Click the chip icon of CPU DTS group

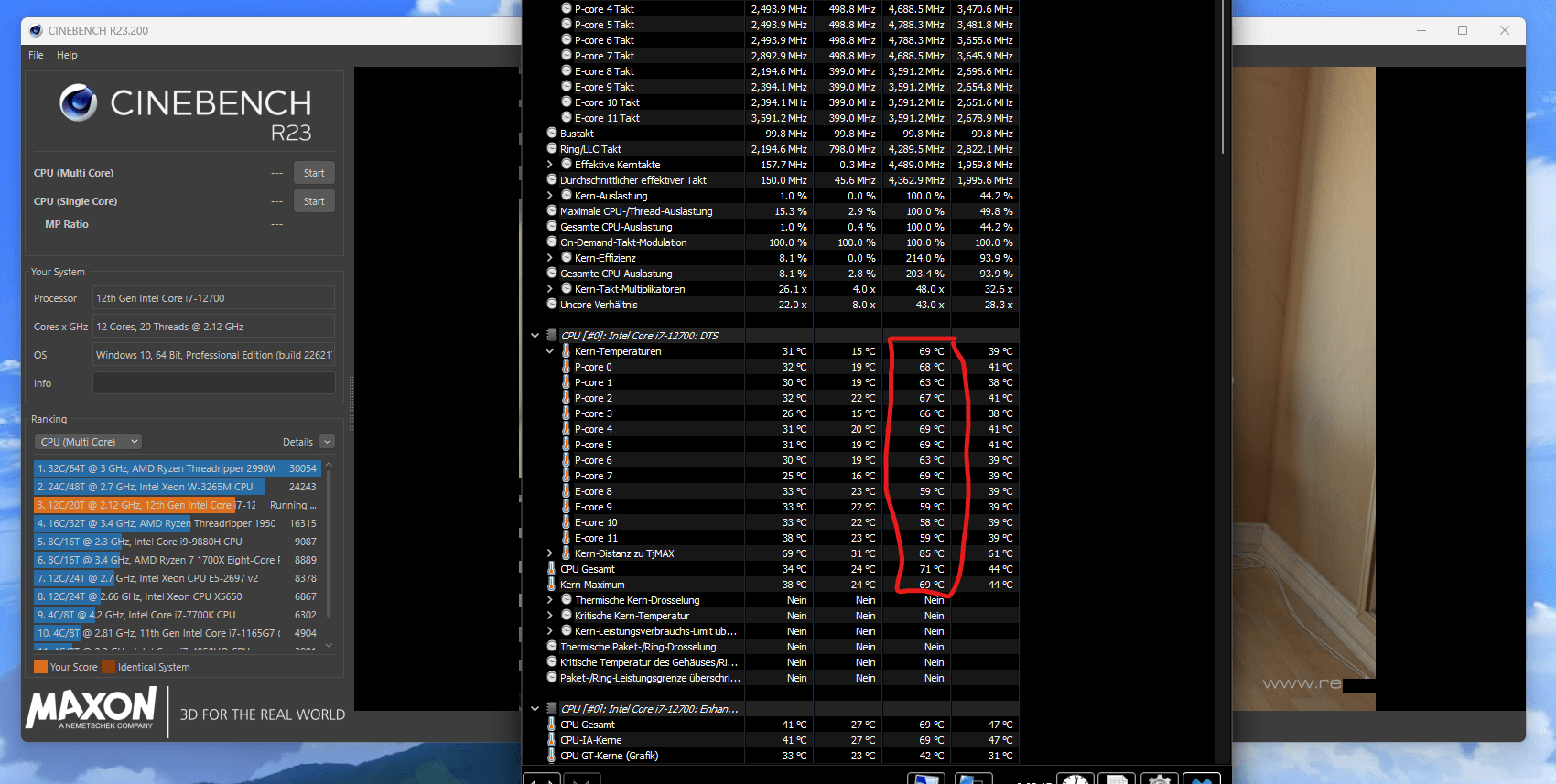coord(552,336)
